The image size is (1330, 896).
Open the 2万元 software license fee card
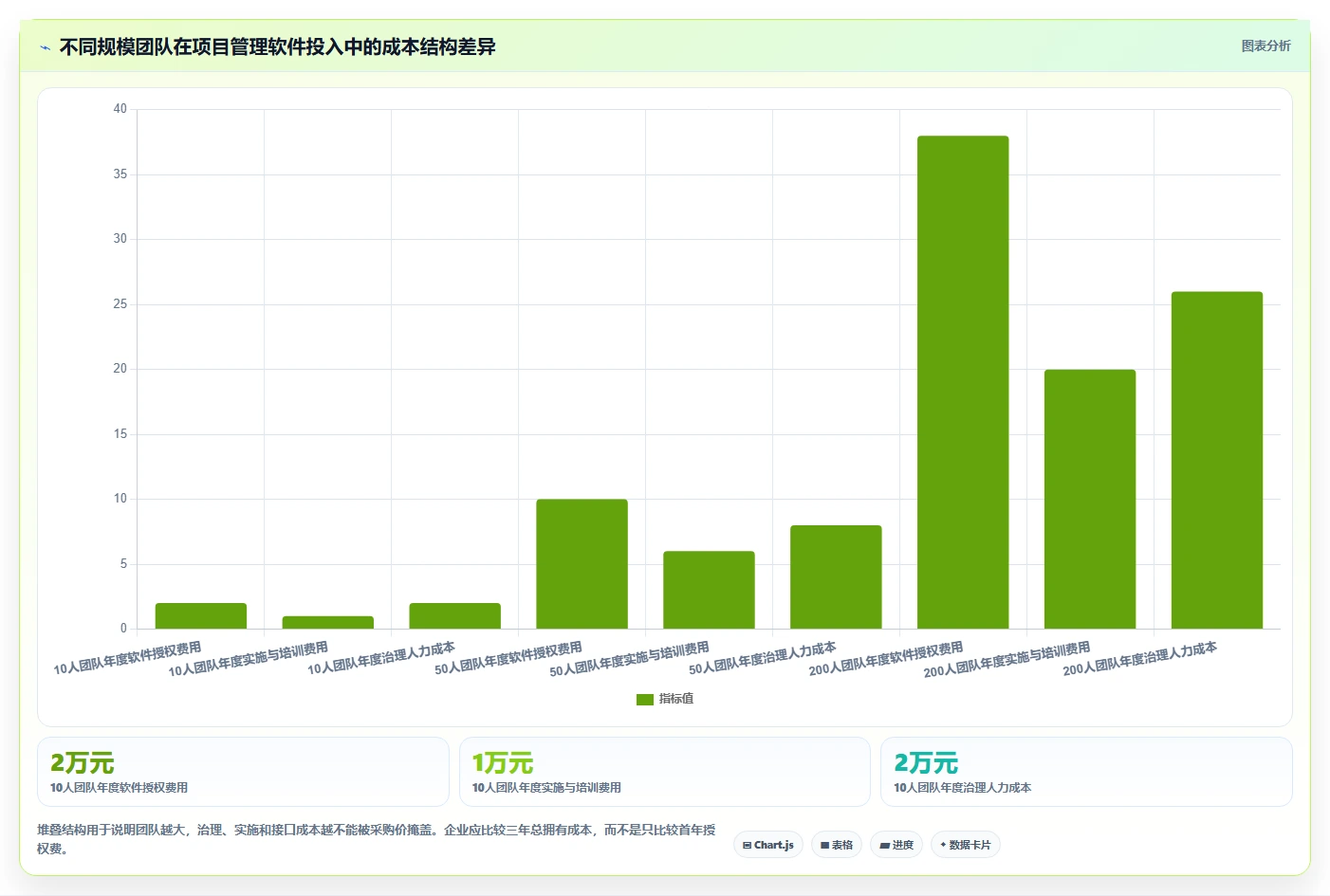(x=243, y=772)
